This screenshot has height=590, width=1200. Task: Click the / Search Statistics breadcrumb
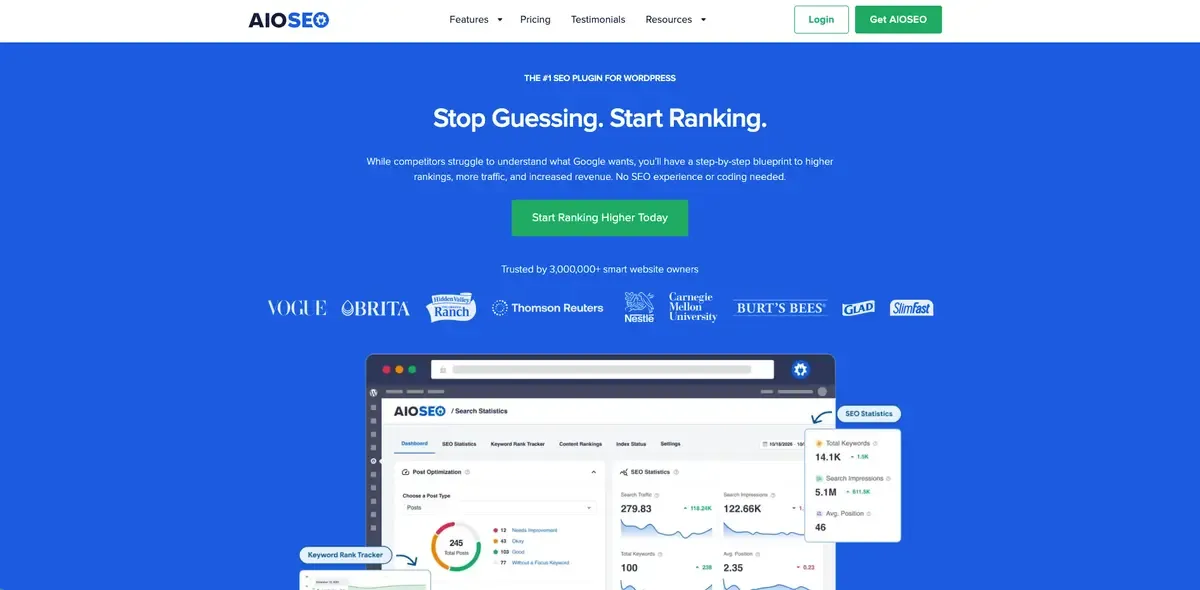[x=479, y=411]
